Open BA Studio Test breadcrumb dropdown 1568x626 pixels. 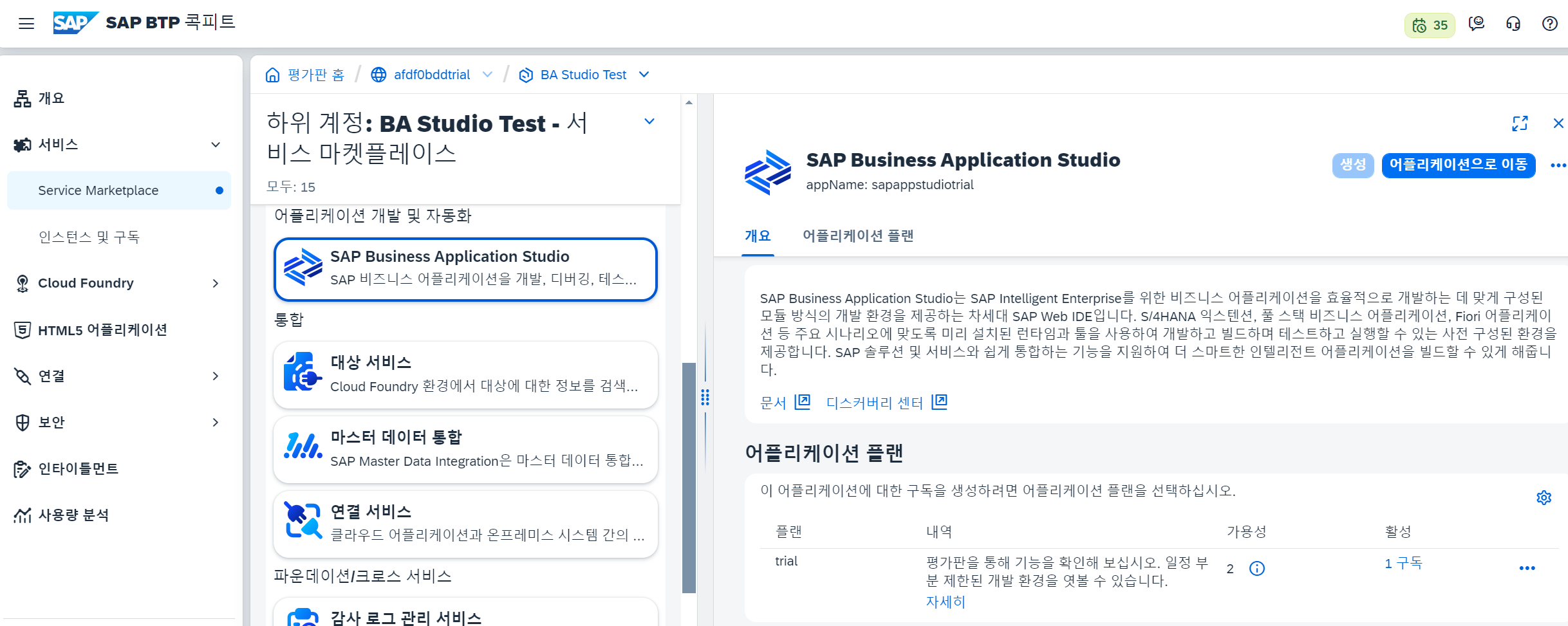click(x=644, y=75)
